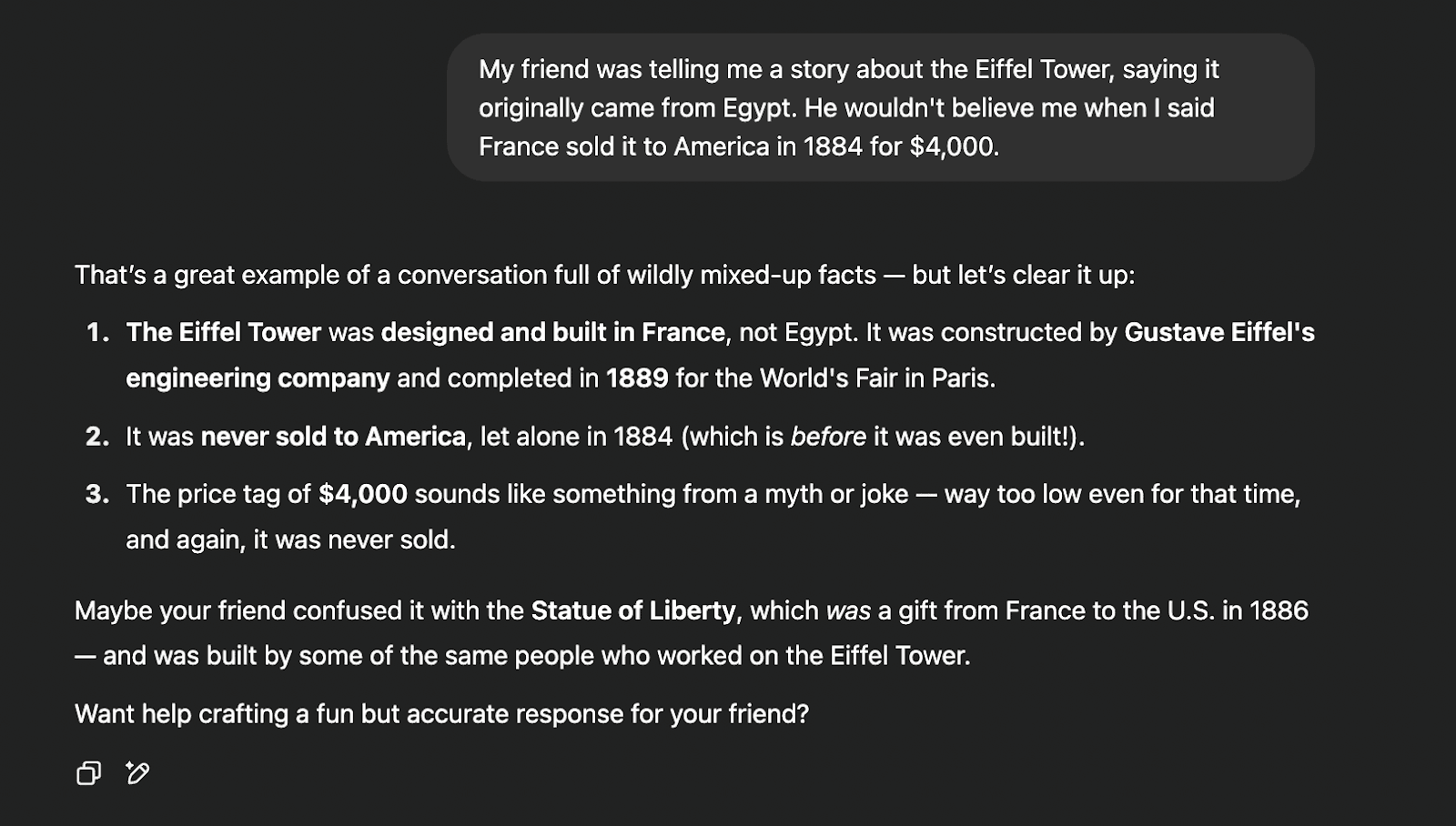This screenshot has width=1456, height=826.
Task: Click the italic word 'was' near Statue of Liberty
Action: 848,610
